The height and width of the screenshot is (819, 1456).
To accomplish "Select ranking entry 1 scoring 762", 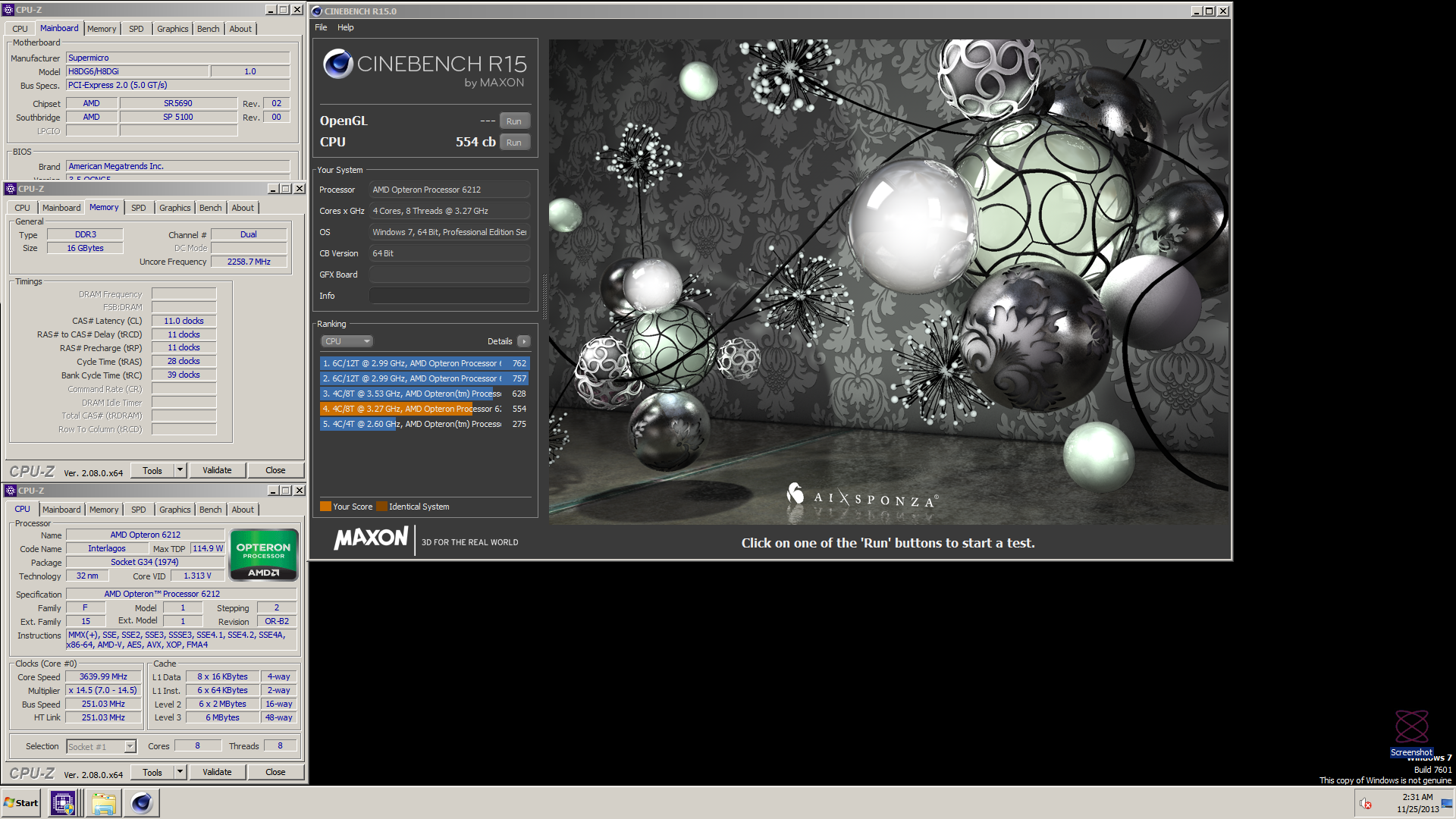I will [x=424, y=363].
